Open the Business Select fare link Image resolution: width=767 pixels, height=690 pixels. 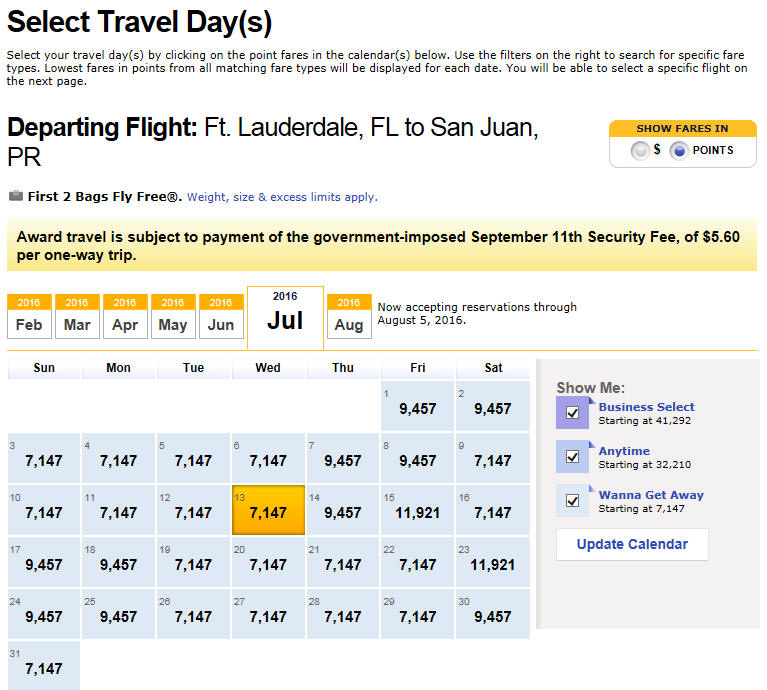(646, 407)
